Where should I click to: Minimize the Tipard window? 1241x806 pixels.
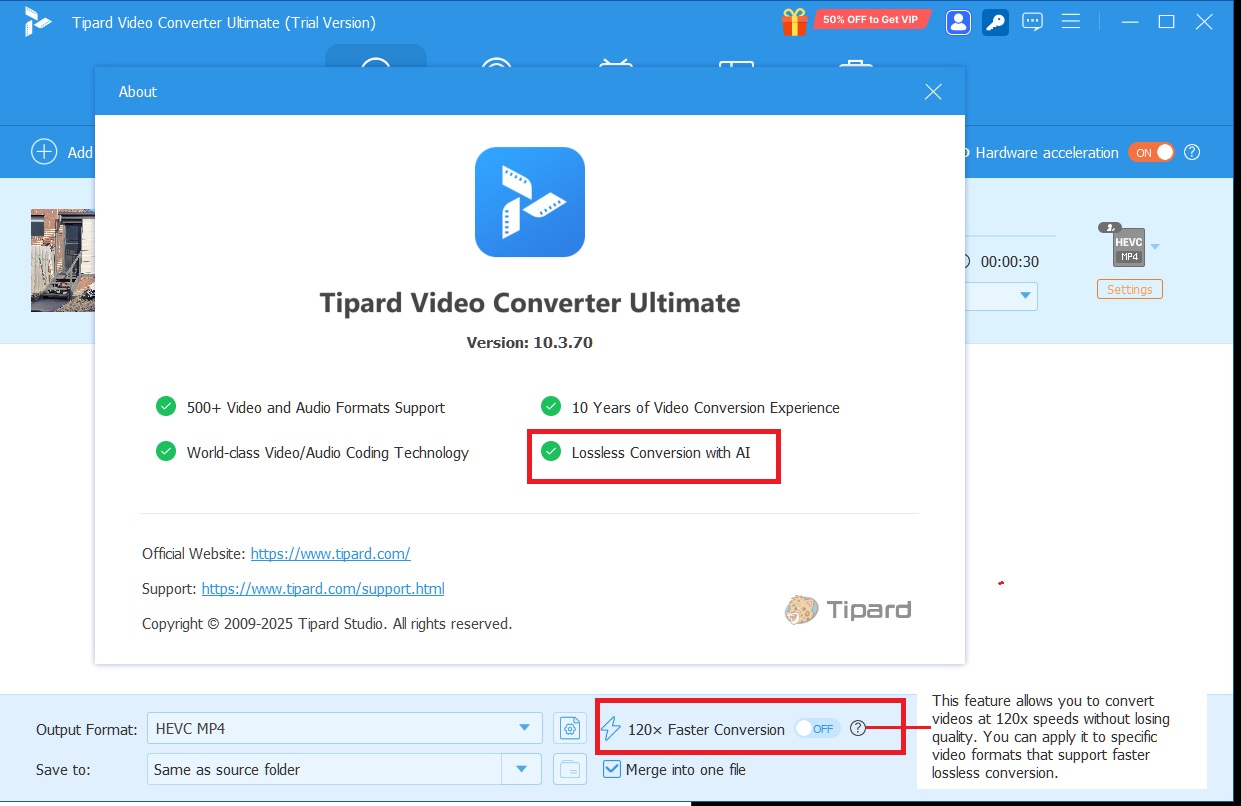coord(1129,22)
